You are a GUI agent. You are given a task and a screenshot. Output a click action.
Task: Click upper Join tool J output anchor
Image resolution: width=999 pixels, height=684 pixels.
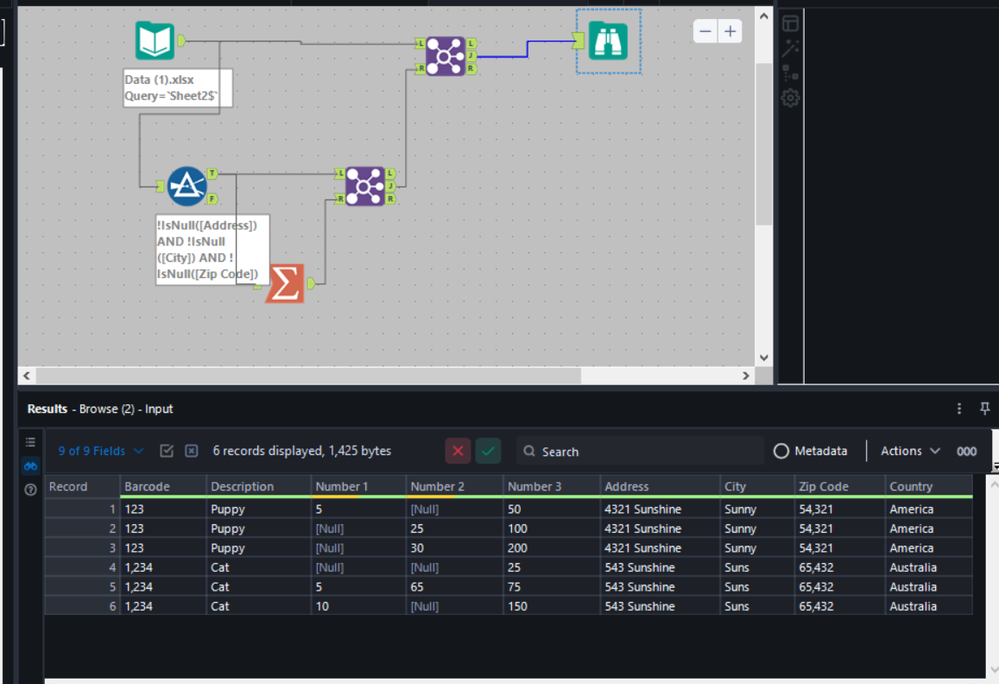(471, 56)
